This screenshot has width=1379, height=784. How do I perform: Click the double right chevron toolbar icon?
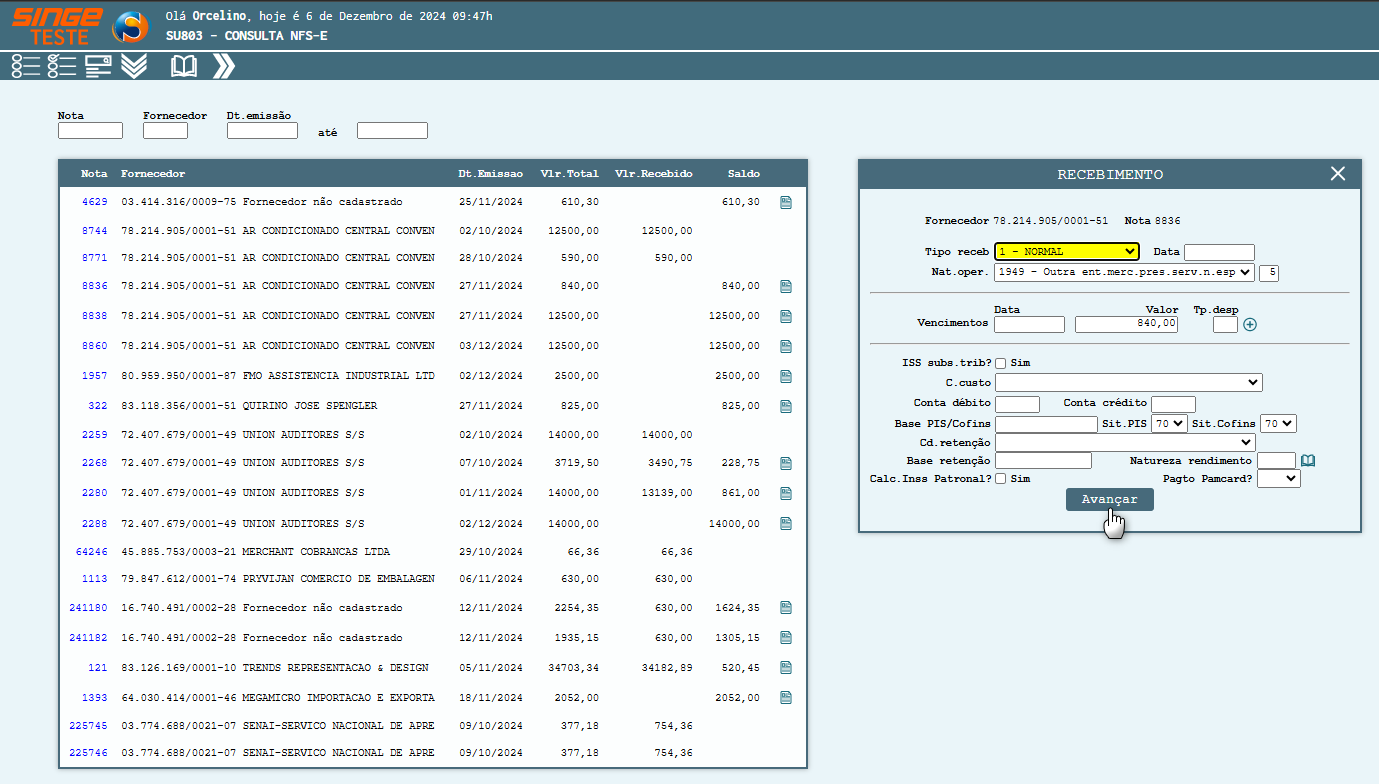(224, 66)
